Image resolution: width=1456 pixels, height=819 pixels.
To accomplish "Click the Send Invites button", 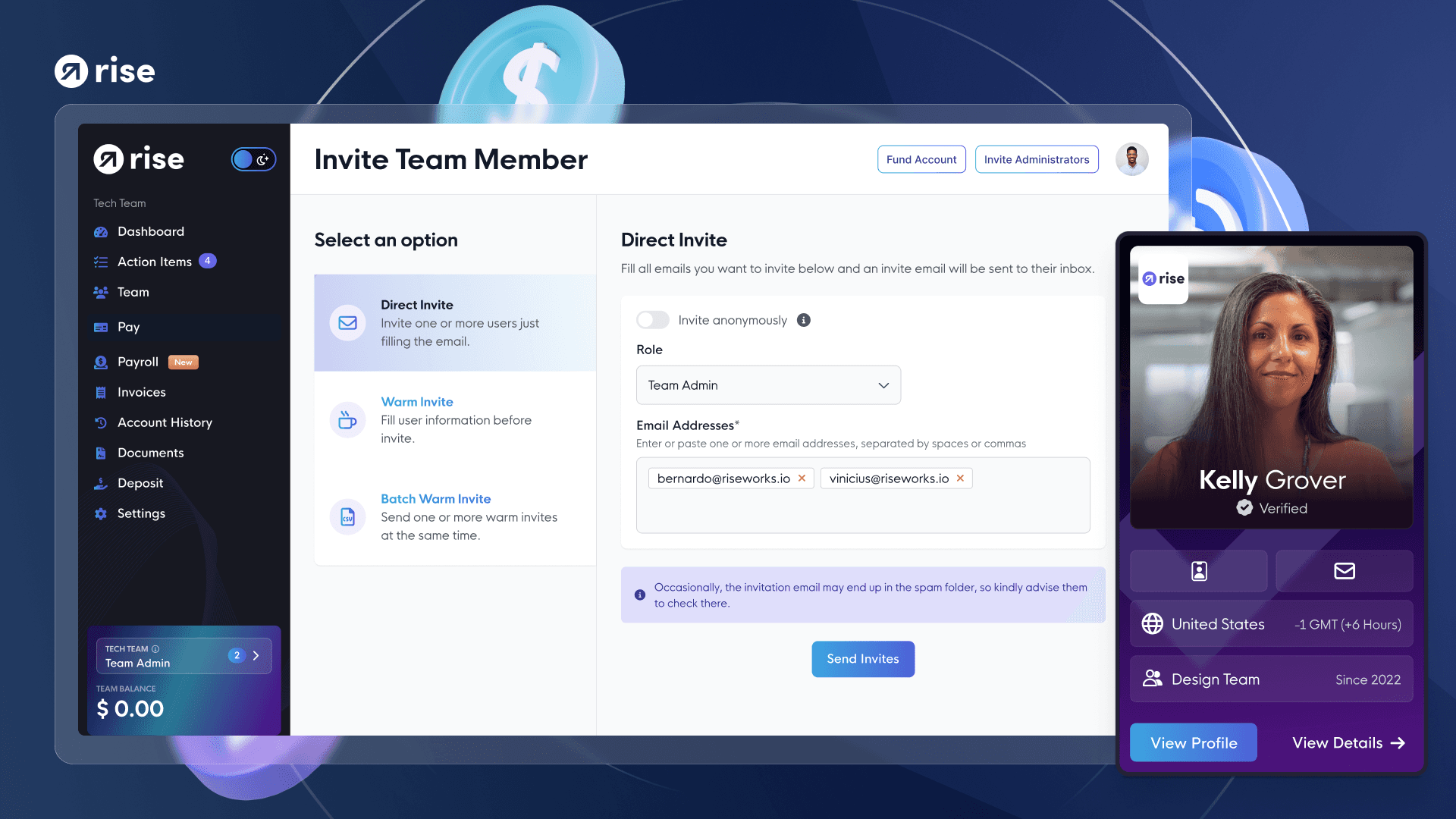I will pyautogui.click(x=863, y=659).
